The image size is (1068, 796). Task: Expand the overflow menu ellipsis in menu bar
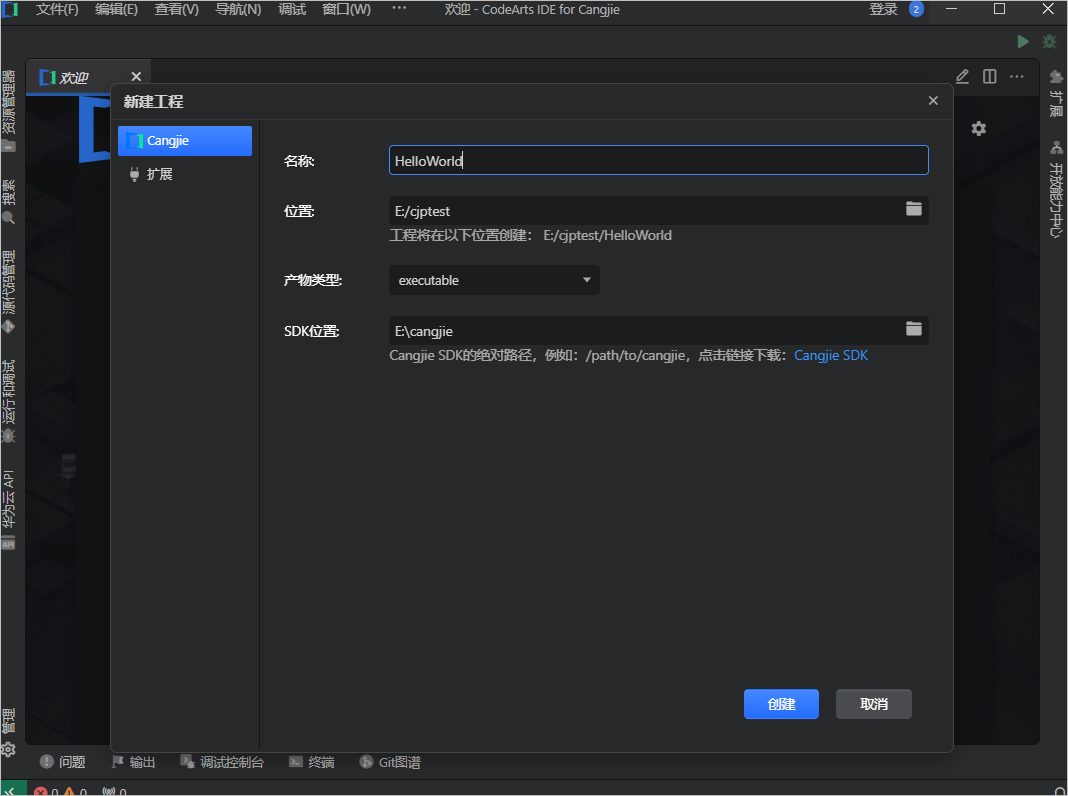399,8
